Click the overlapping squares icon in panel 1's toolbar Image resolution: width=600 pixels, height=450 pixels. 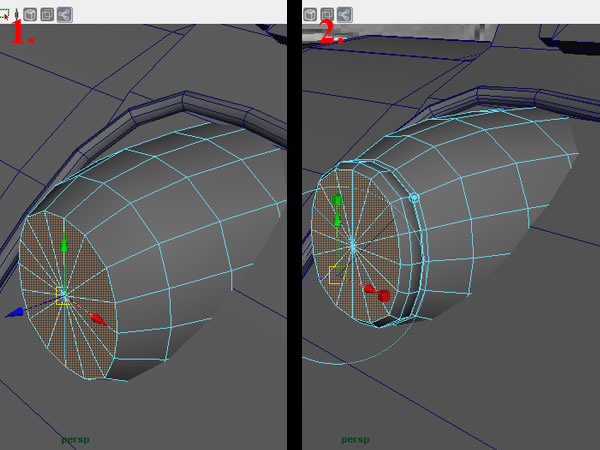click(47, 15)
